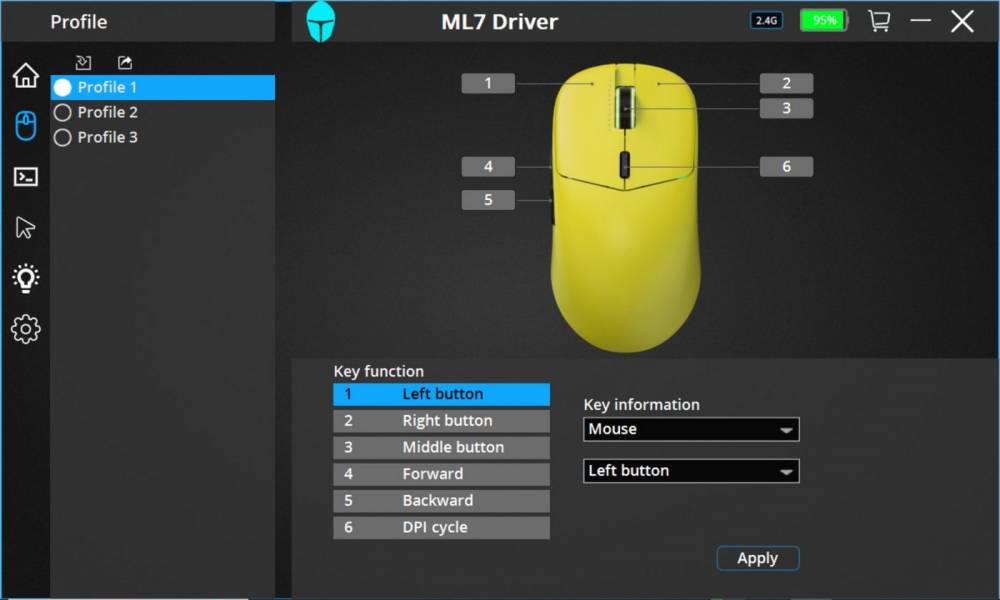Open the macro terminal sidebar icon

click(26, 177)
